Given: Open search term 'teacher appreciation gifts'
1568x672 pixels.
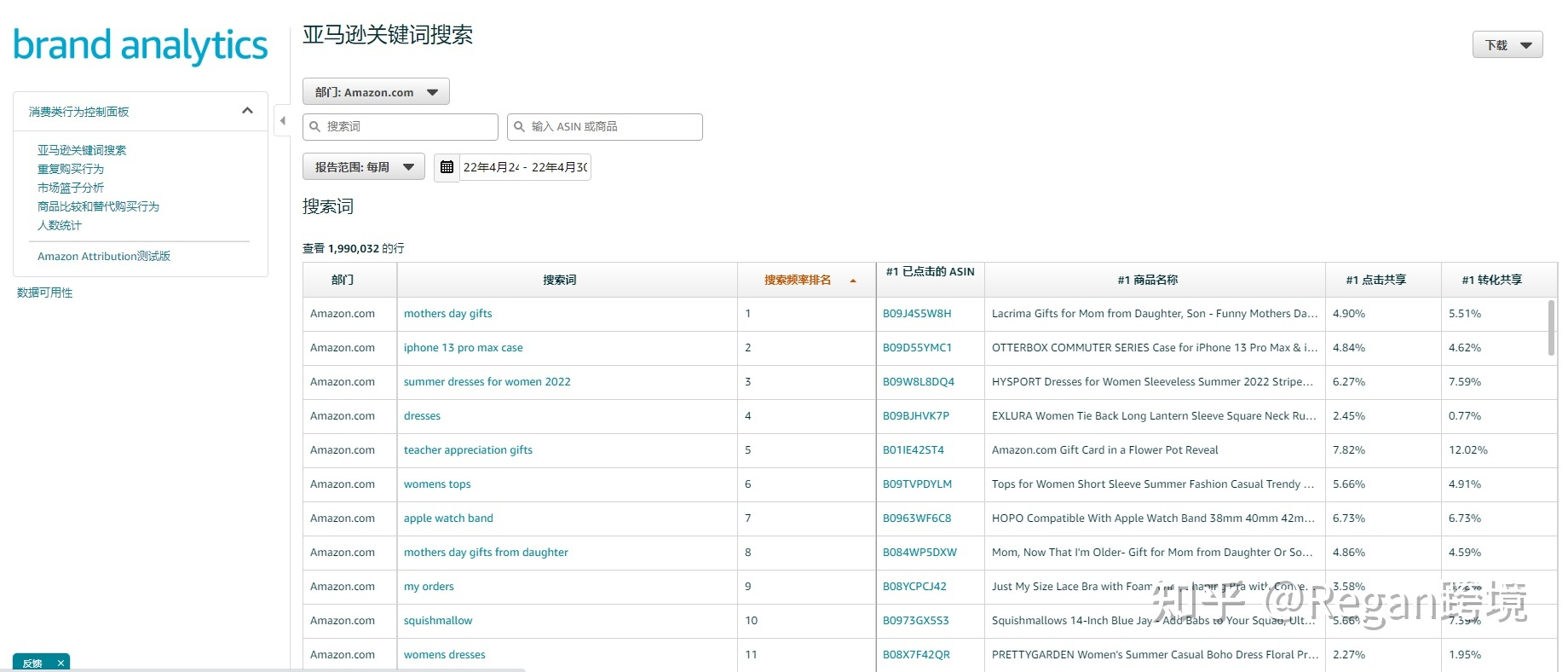Looking at the screenshot, I should tap(468, 450).
